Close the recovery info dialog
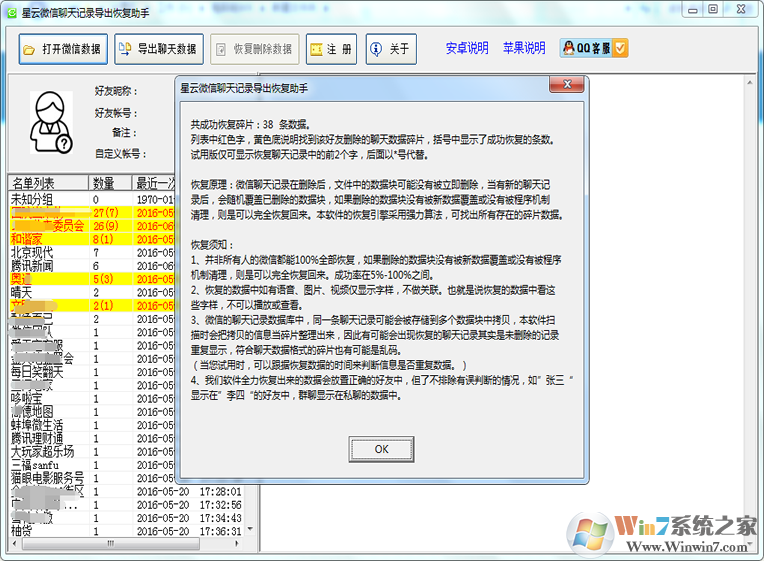764x561 pixels. pyautogui.click(x=567, y=84)
